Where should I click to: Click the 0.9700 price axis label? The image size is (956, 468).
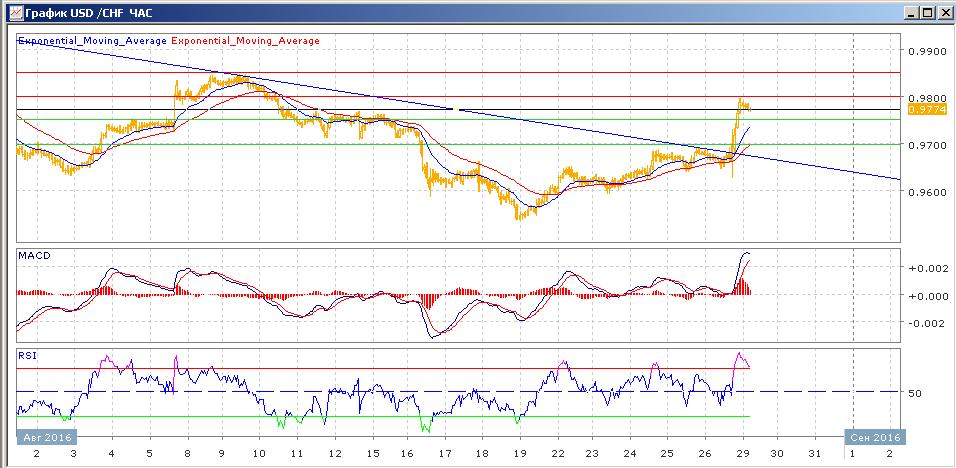pos(927,146)
